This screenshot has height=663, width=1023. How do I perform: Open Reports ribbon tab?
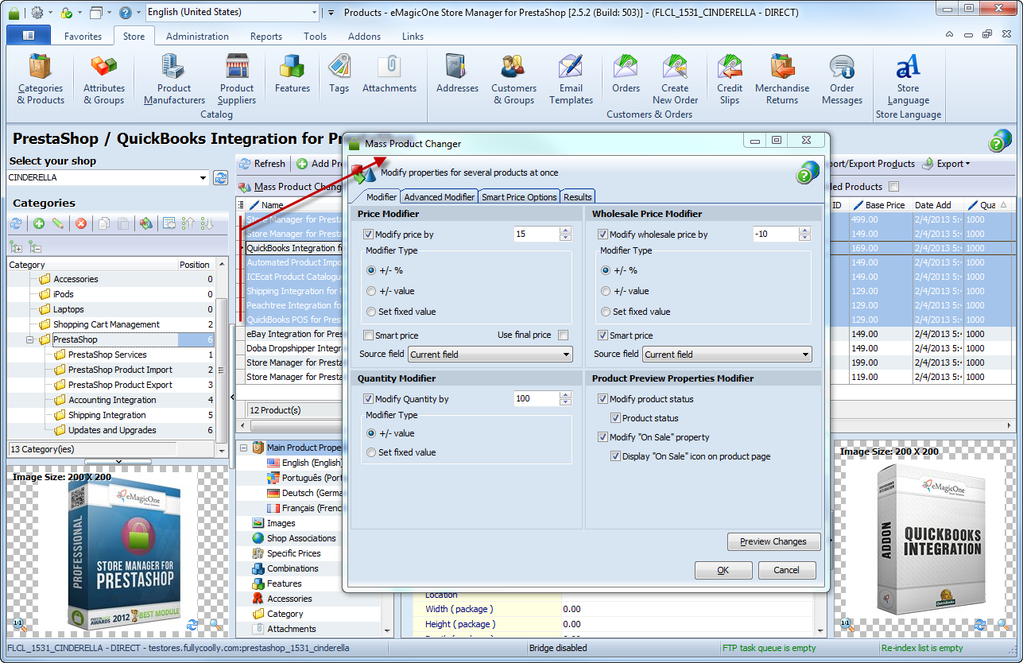tap(266, 37)
